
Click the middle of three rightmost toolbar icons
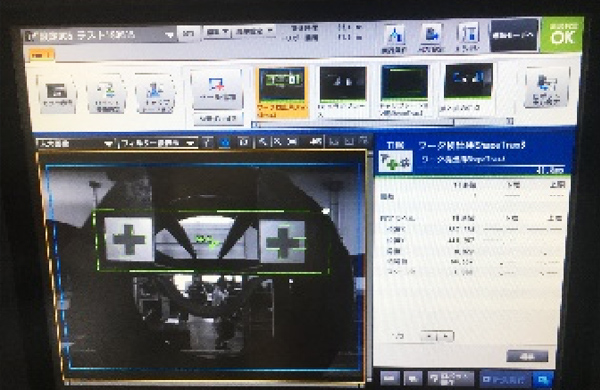point(349,141)
